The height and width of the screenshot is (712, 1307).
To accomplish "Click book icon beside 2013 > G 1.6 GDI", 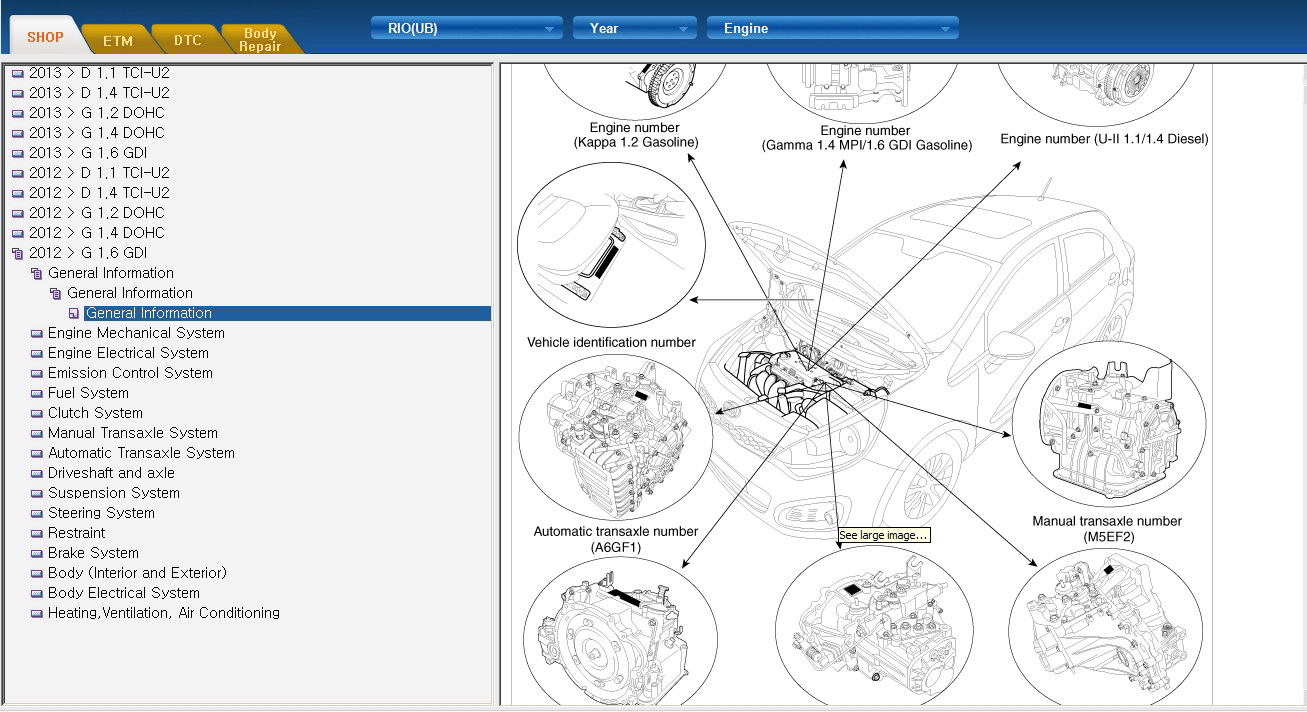I will pos(18,153).
